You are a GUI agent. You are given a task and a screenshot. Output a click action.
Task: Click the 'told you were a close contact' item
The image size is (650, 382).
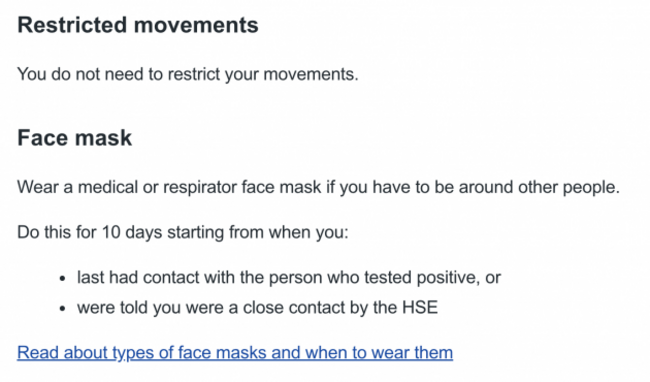coord(257,308)
